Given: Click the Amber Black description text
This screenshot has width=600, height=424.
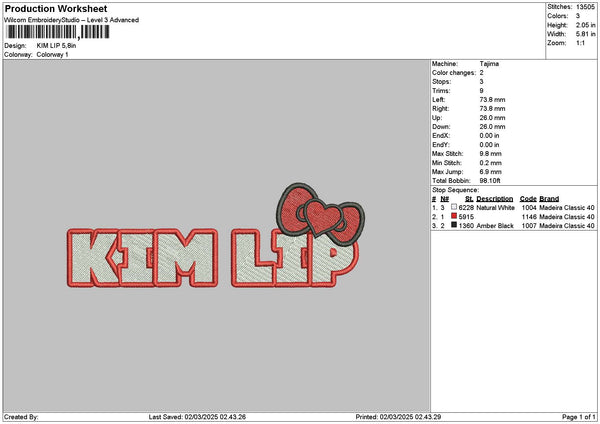Looking at the screenshot, I should 495,226.
